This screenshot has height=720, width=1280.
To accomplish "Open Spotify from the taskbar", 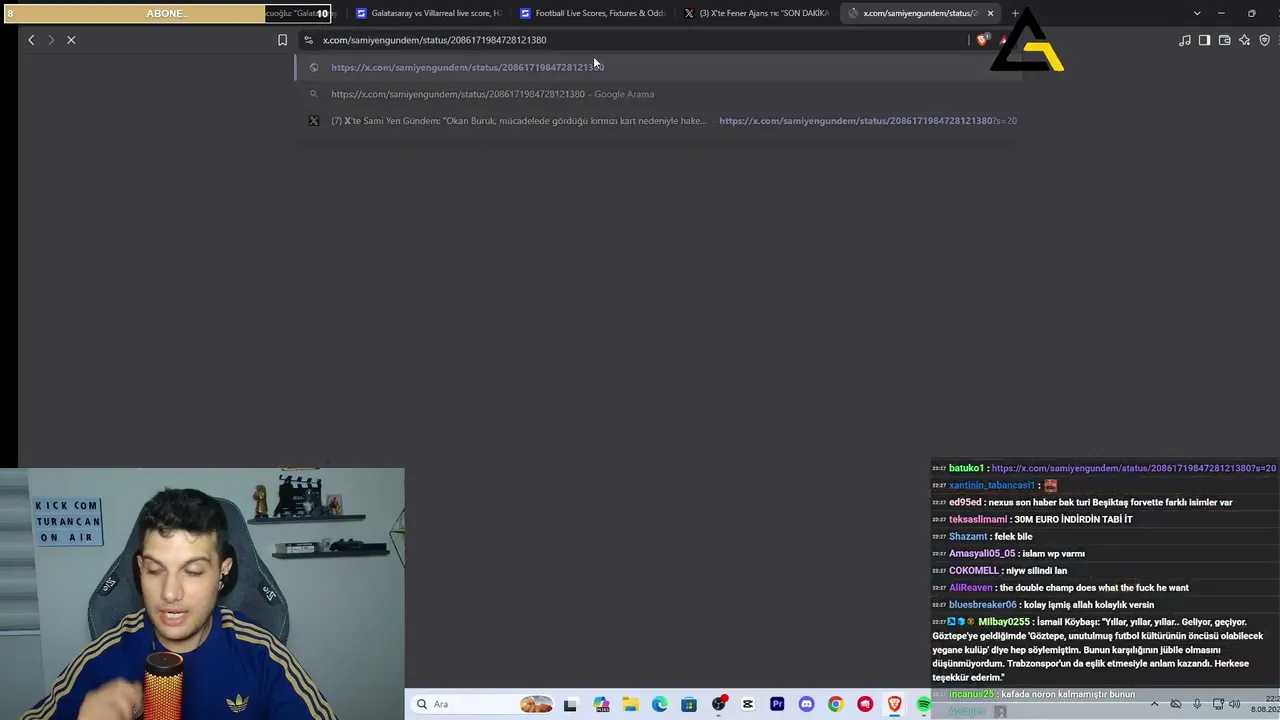I will (x=924, y=704).
